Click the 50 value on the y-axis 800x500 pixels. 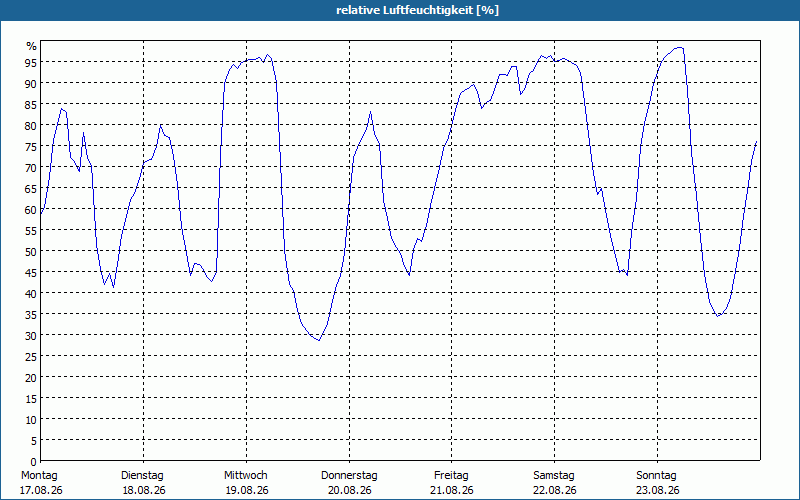point(31,252)
